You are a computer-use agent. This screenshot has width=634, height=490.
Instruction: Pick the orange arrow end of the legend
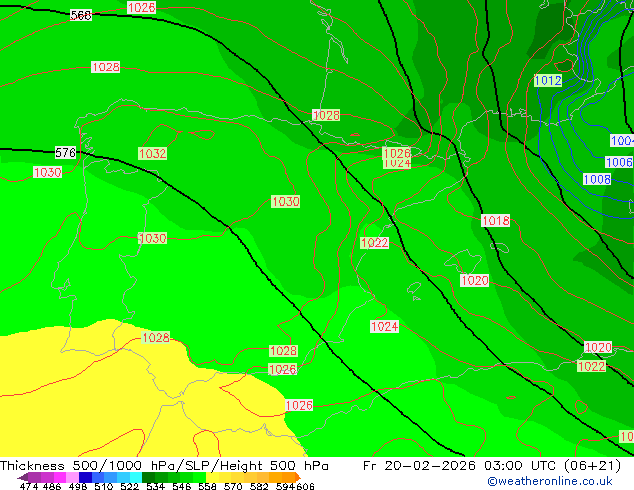coord(298,477)
